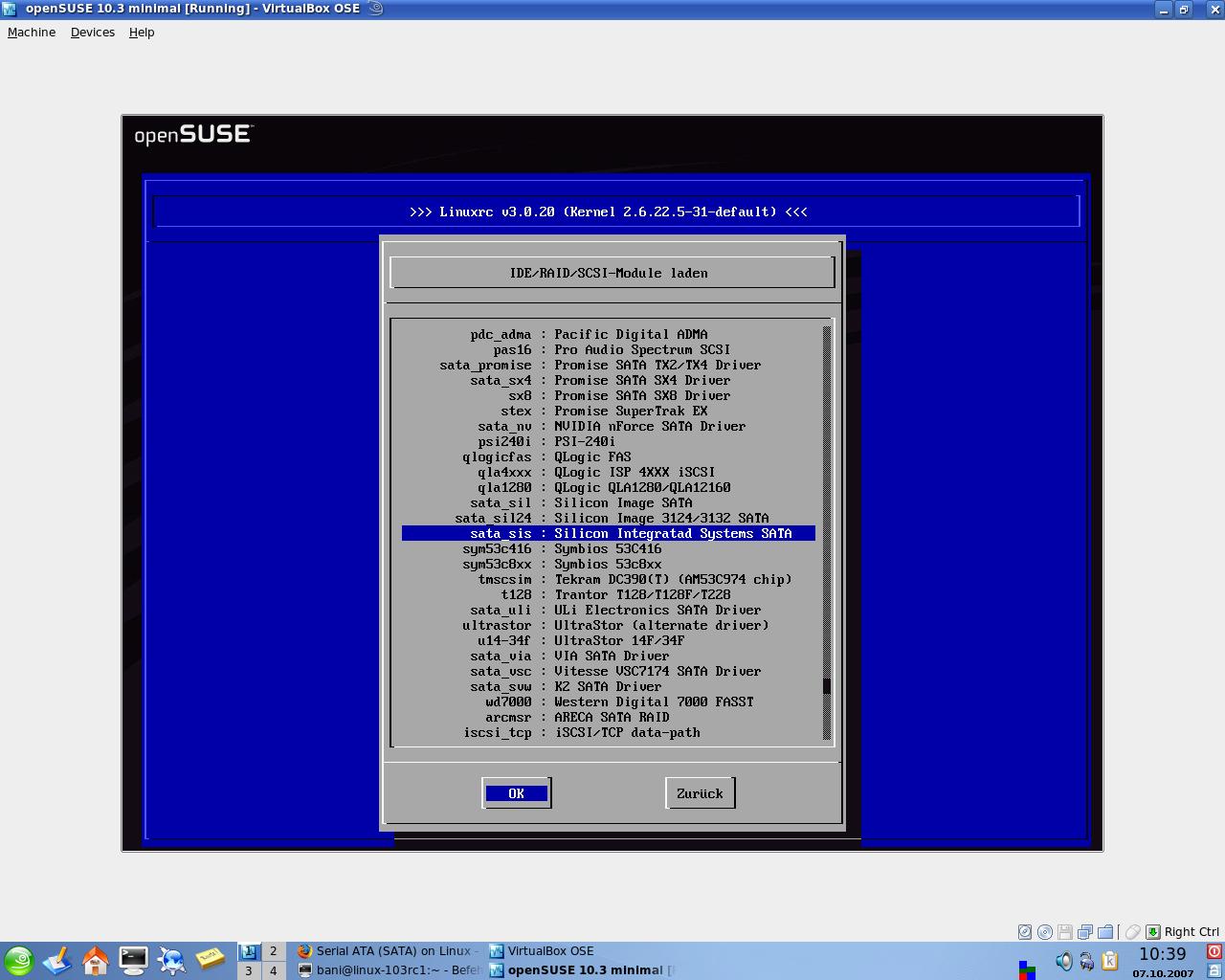The width and height of the screenshot is (1225, 980).
Task: Select arcmsr ARECA SATA RAID module
Action: (609, 717)
